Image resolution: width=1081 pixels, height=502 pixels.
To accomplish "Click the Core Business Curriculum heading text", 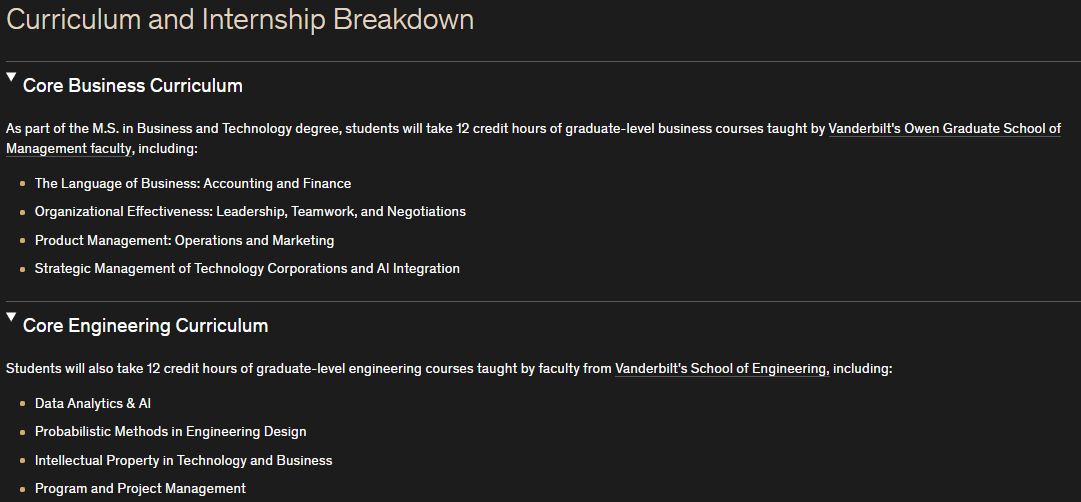I will tap(132, 86).
